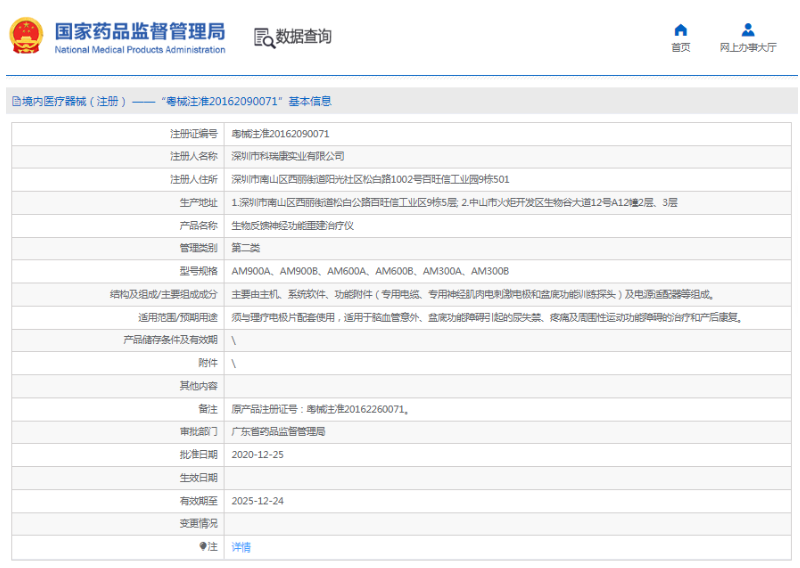Click the 生产地址 row label

[x=198, y=203]
